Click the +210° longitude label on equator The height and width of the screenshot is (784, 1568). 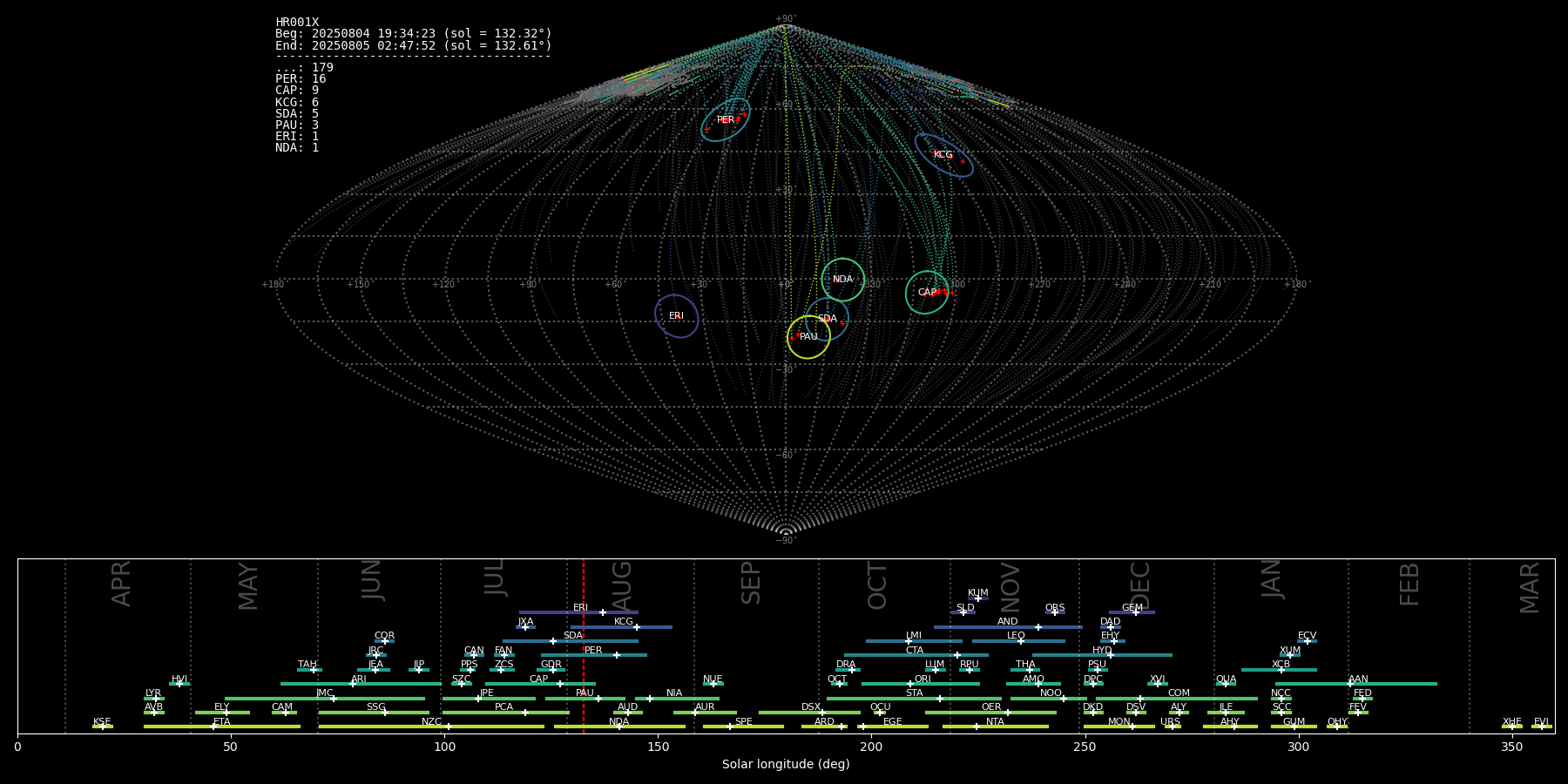point(1211,285)
